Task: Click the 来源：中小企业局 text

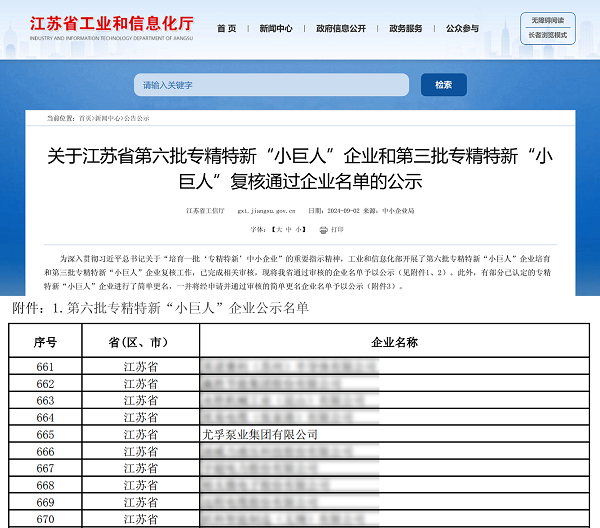Action: pos(388,211)
